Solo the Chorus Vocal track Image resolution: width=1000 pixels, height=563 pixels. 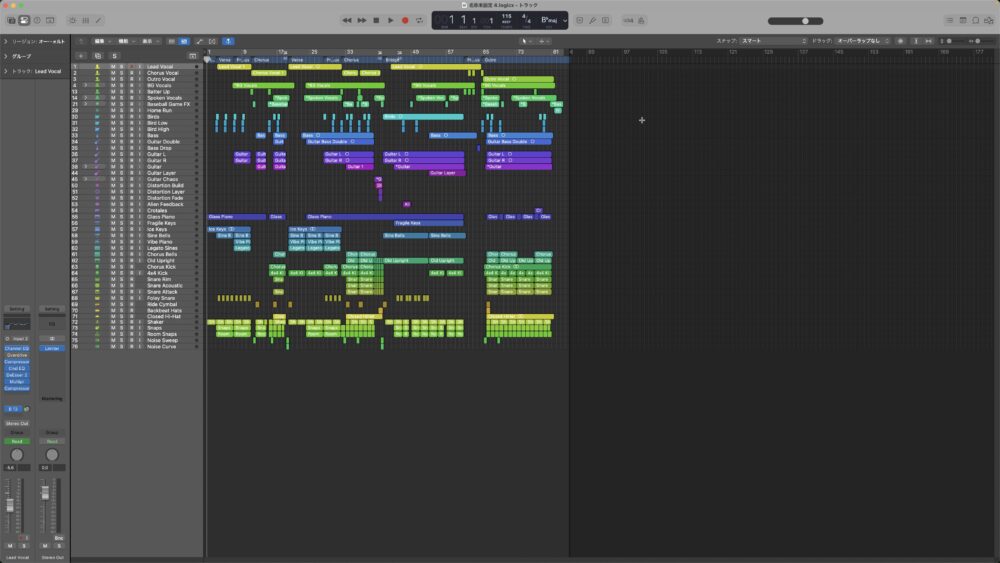point(122,73)
